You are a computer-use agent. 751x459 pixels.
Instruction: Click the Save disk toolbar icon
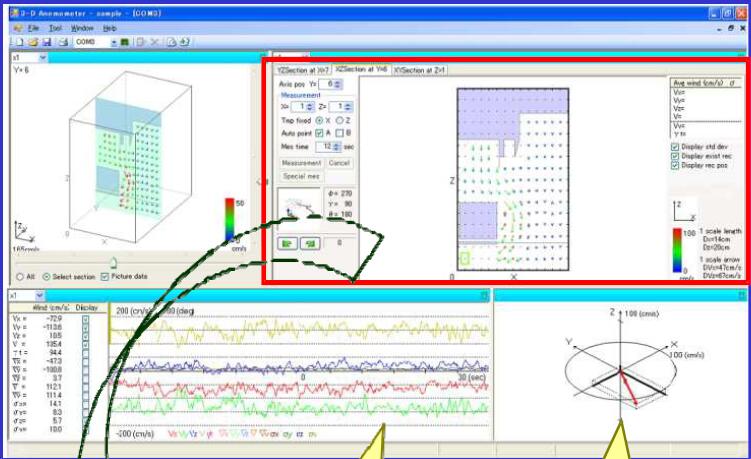click(46, 43)
